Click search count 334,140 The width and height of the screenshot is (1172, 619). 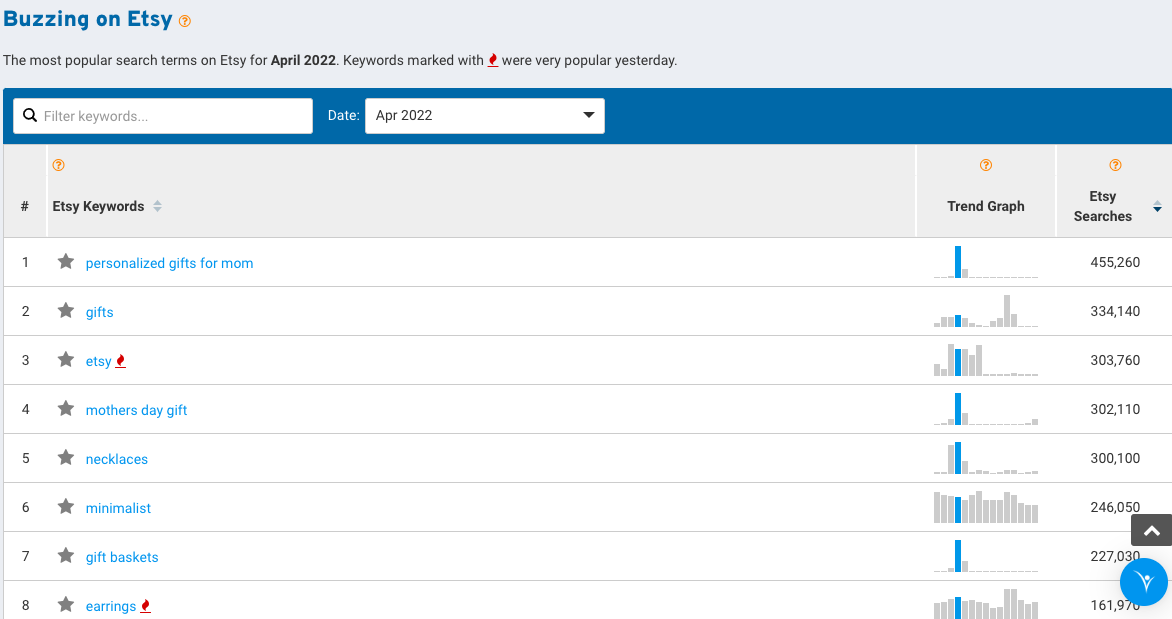1115,311
